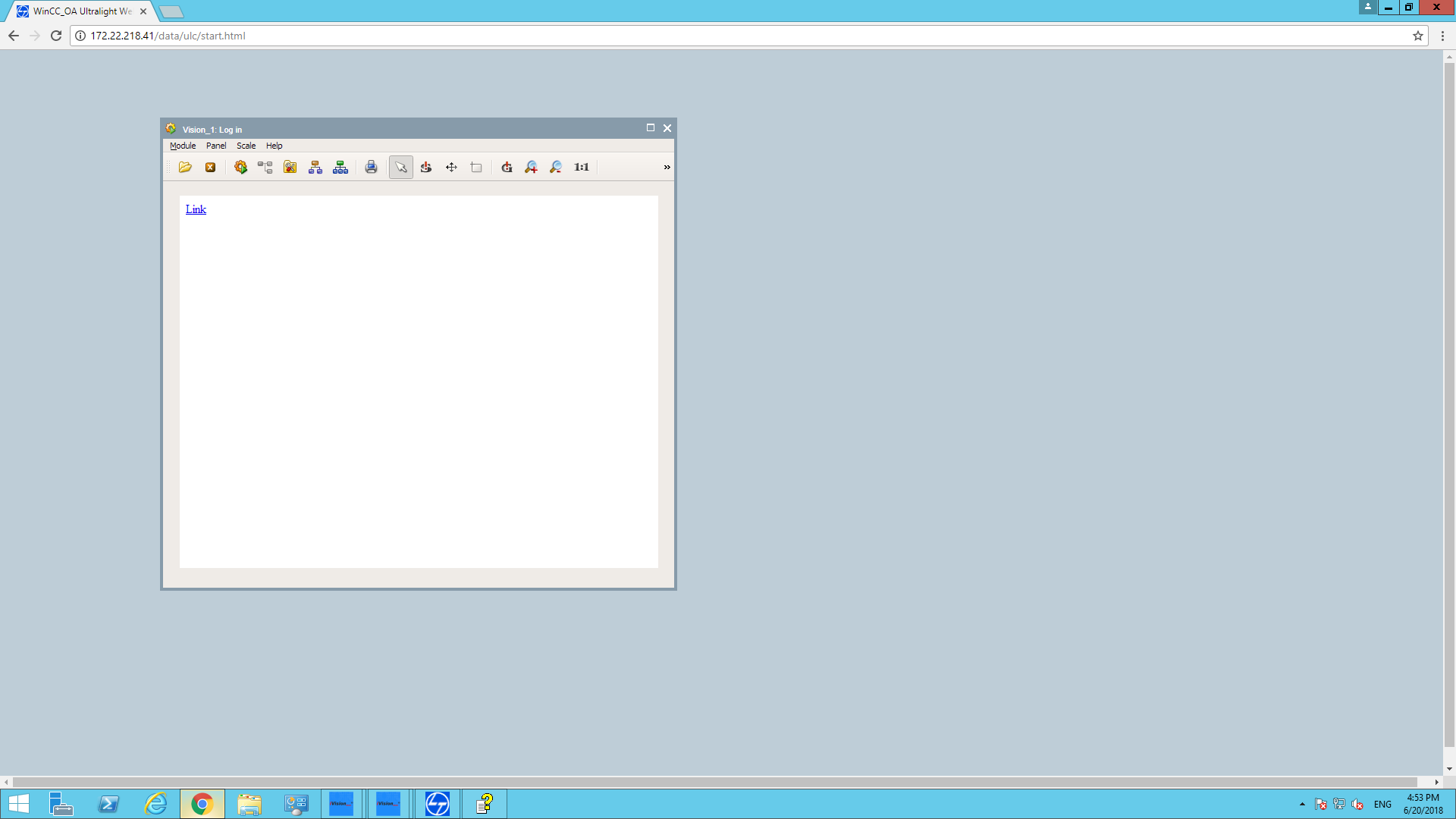Click the green hierarchy diagram icon
This screenshot has width=1456, height=819.
pos(340,167)
